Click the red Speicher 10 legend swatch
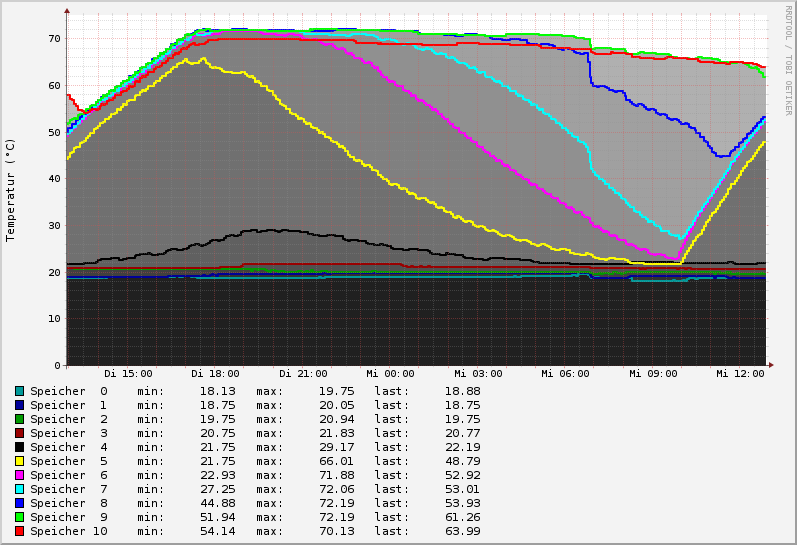This screenshot has height=545, width=797. [19, 531]
